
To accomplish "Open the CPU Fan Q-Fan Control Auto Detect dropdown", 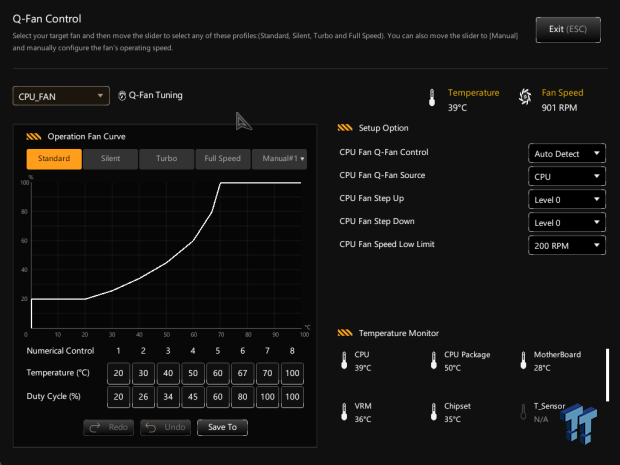I will tap(567, 153).
